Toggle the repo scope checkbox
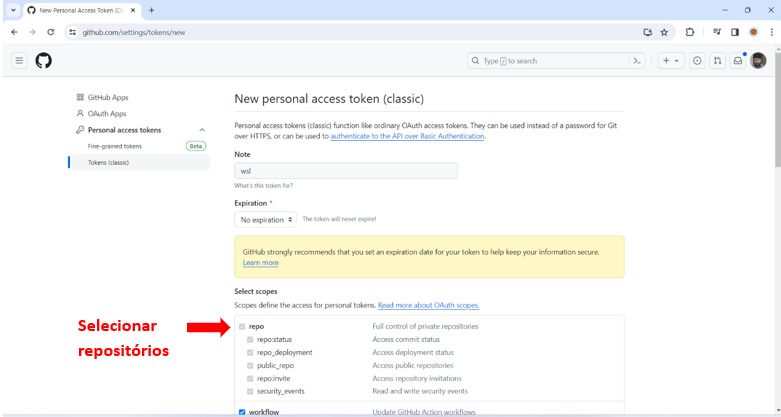 tap(242, 326)
